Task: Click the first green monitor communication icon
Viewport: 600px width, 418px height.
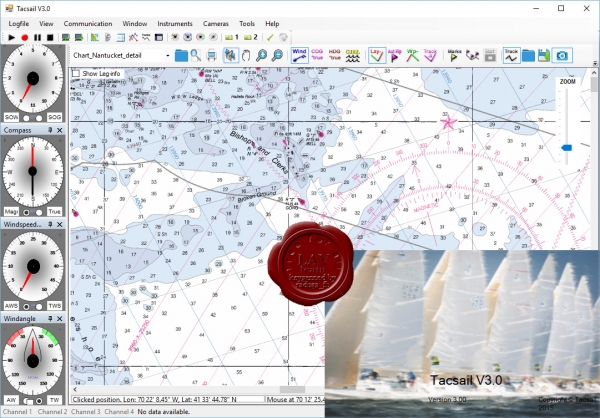Action: 66,38
